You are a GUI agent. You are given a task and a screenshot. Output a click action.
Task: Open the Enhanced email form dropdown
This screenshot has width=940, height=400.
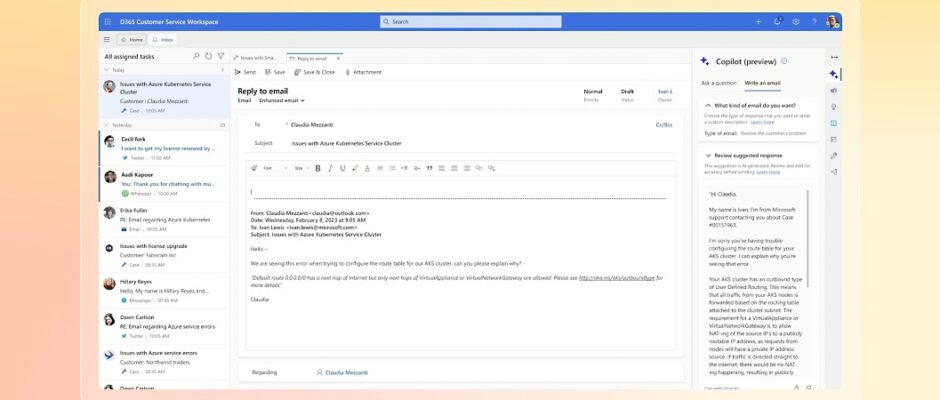pyautogui.click(x=282, y=100)
